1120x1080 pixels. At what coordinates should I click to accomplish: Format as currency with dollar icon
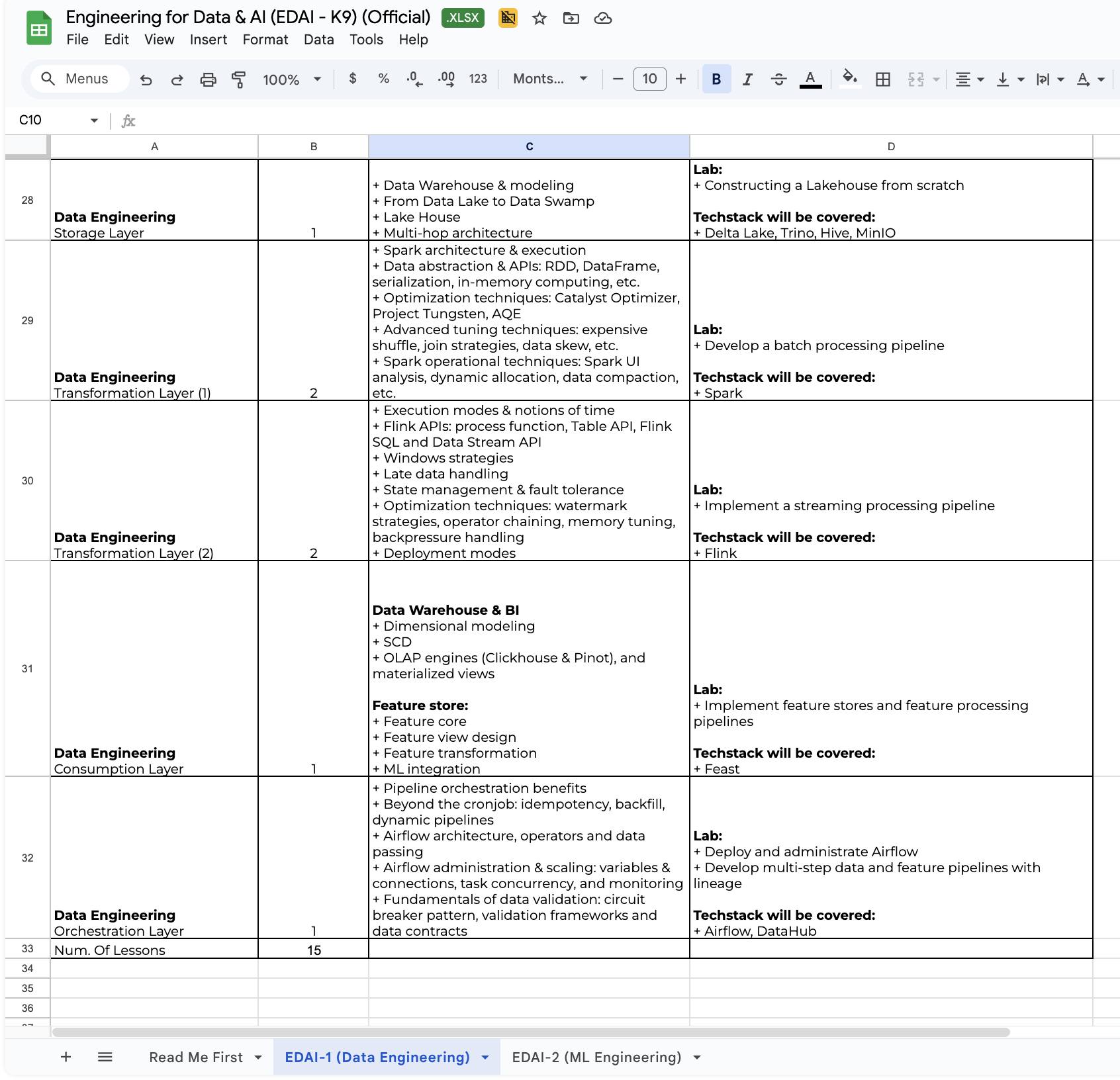click(x=353, y=79)
